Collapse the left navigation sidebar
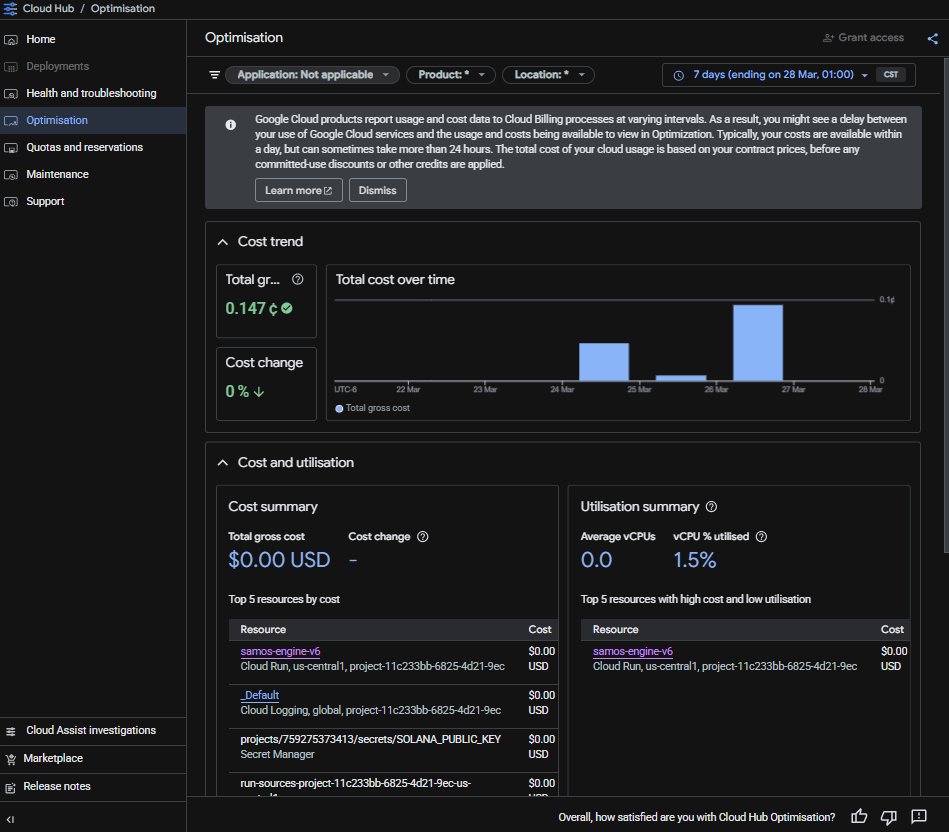949x832 pixels. pos(11,819)
